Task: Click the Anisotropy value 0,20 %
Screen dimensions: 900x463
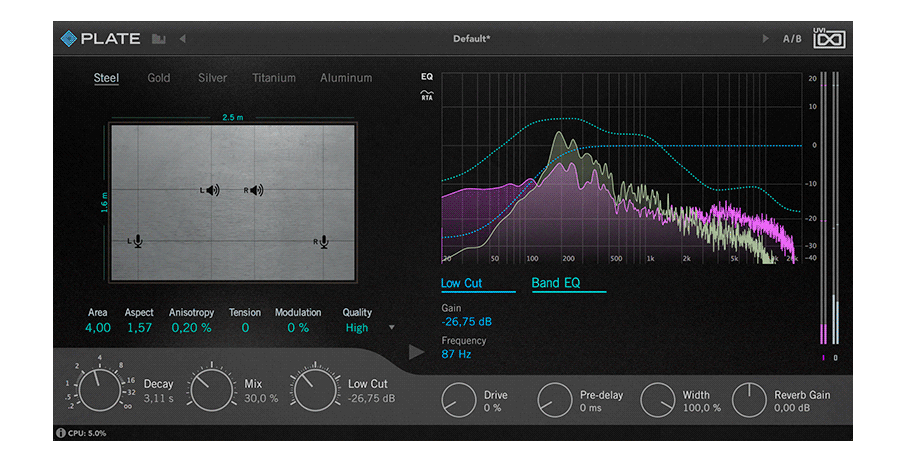Action: (191, 328)
